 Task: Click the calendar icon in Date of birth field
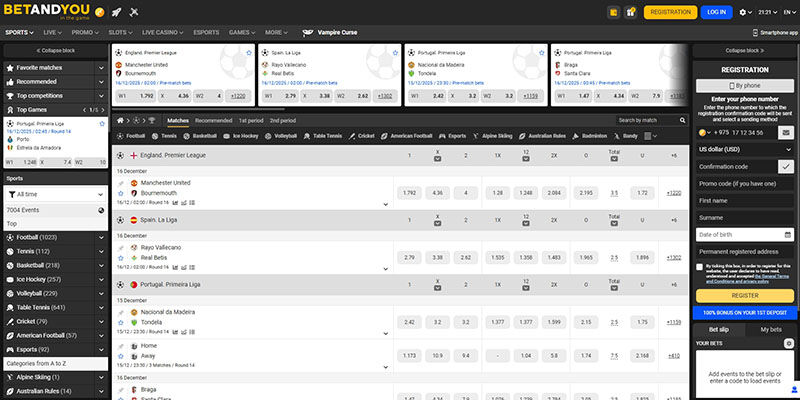(x=788, y=235)
